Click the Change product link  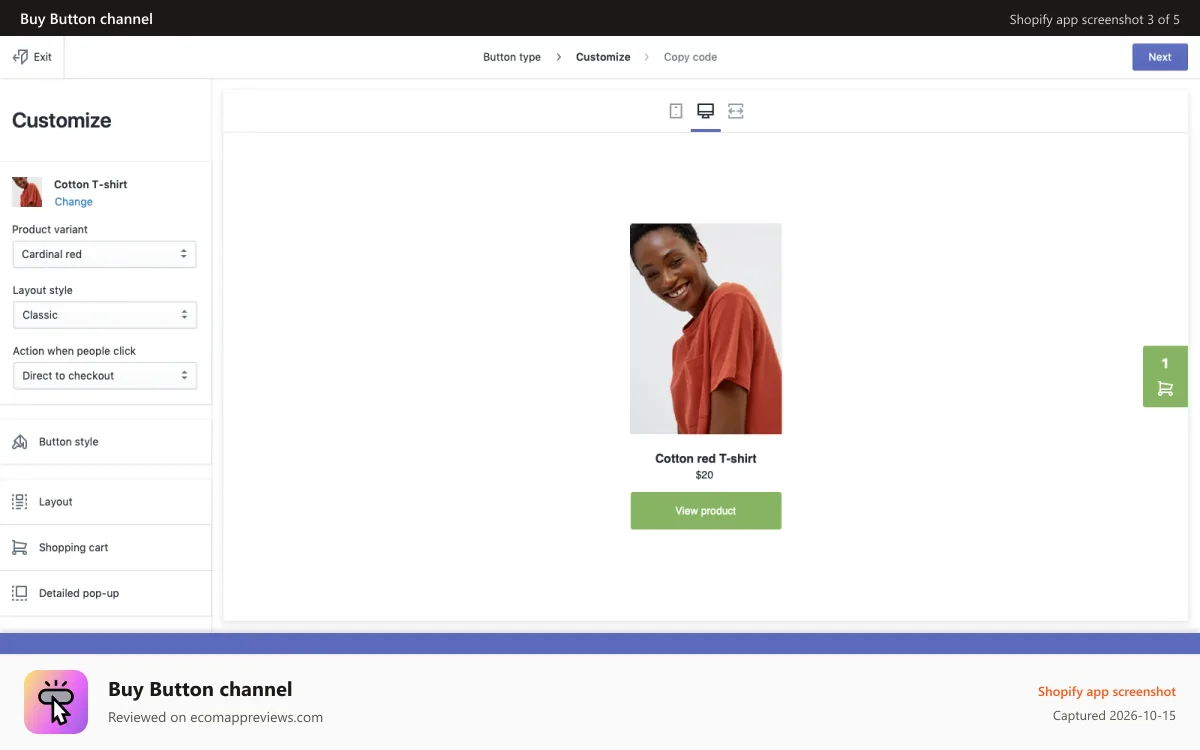(x=74, y=202)
